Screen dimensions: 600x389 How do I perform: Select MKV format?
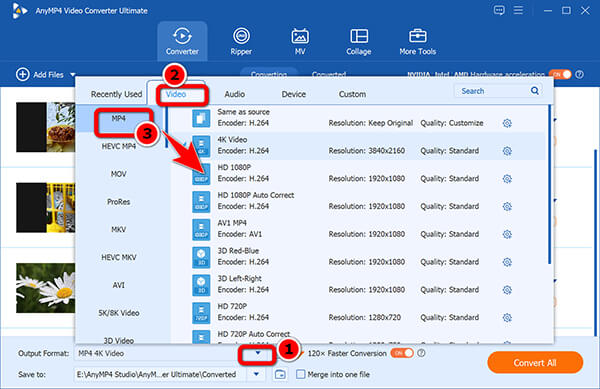(119, 229)
